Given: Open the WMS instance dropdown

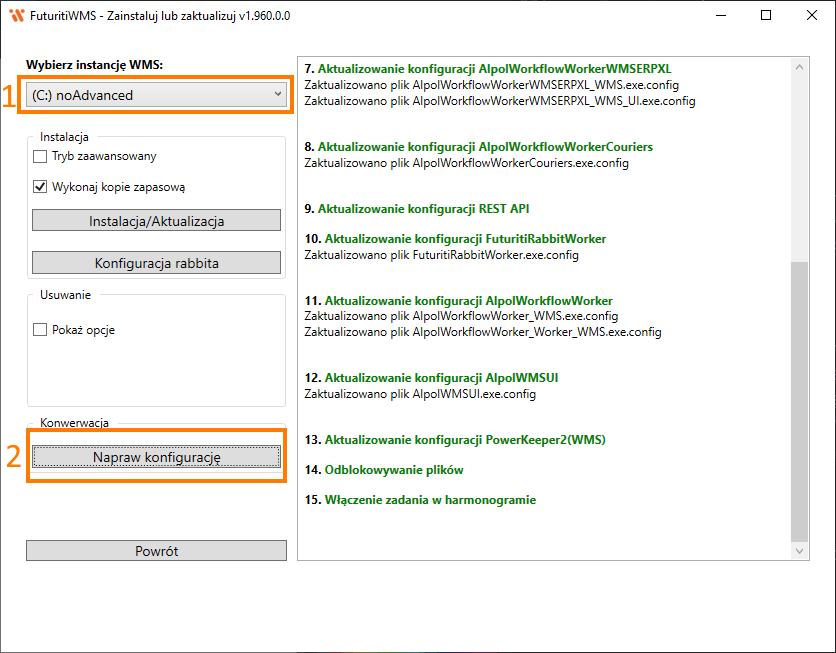Looking at the screenshot, I should point(155,95).
